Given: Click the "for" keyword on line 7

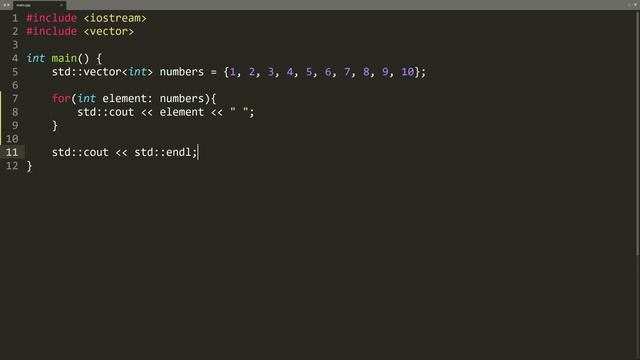Looking at the screenshot, I should click(x=61, y=98).
